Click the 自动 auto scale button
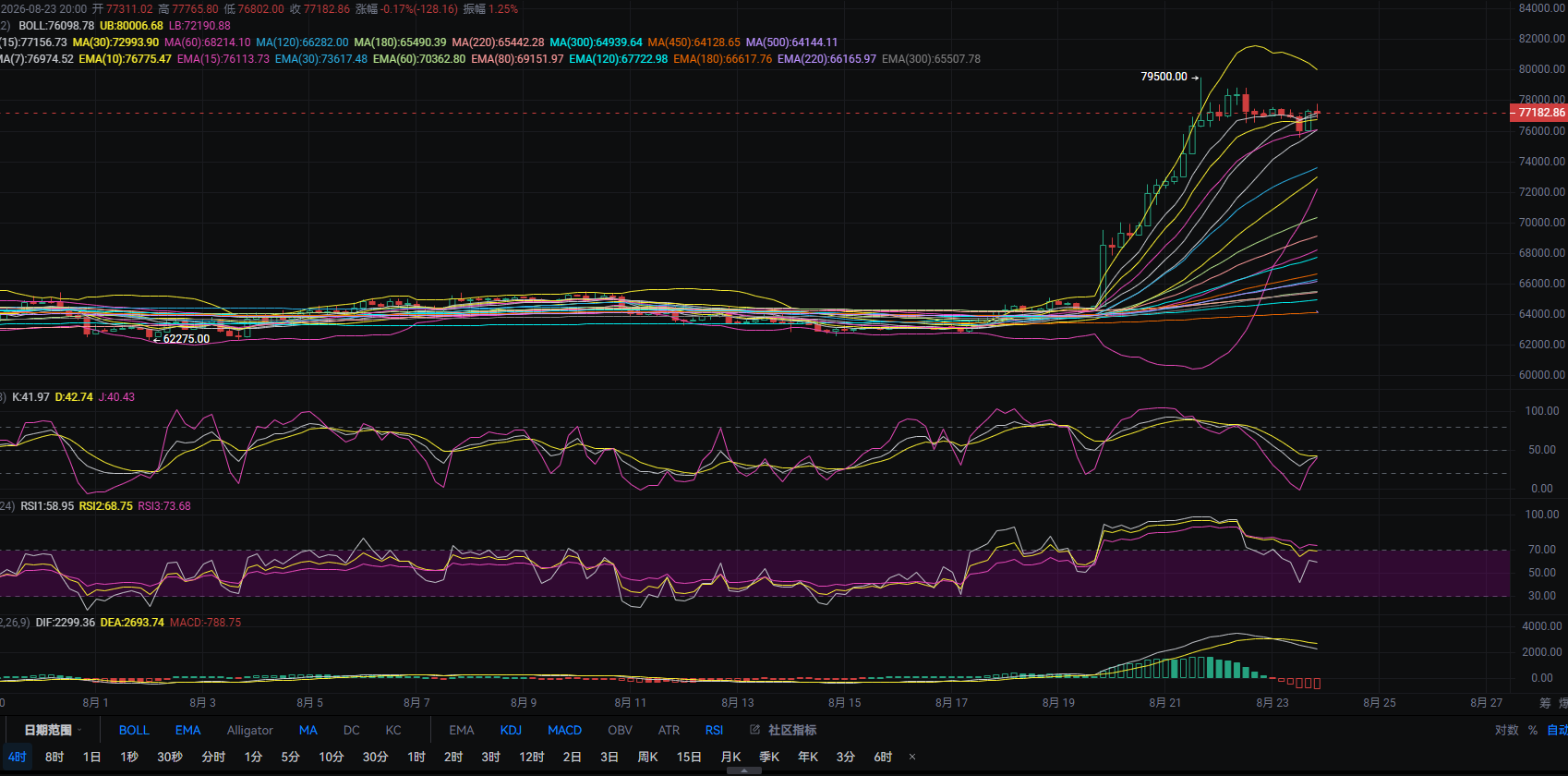 pos(1558,730)
